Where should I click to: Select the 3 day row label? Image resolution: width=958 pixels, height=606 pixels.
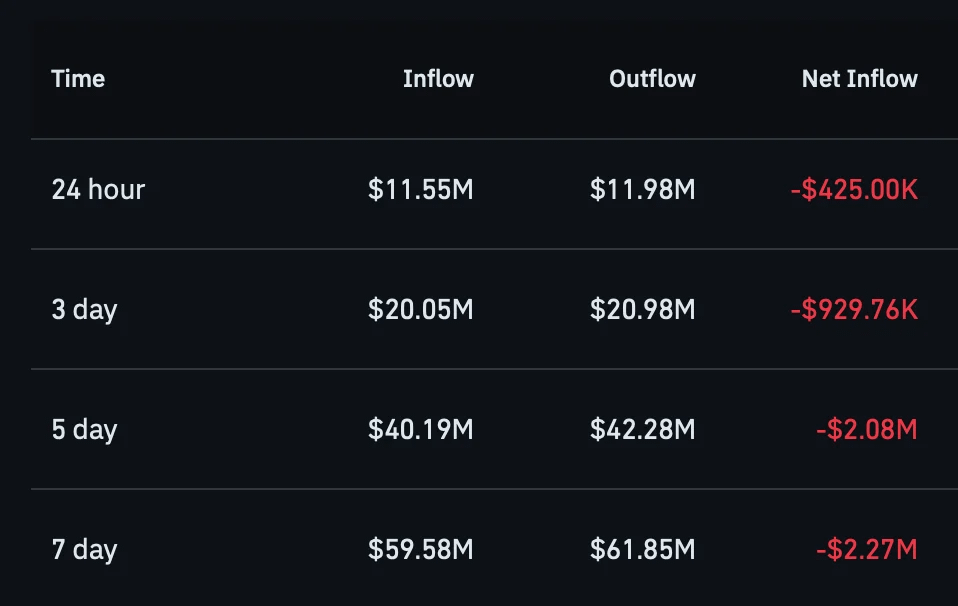pos(84,310)
